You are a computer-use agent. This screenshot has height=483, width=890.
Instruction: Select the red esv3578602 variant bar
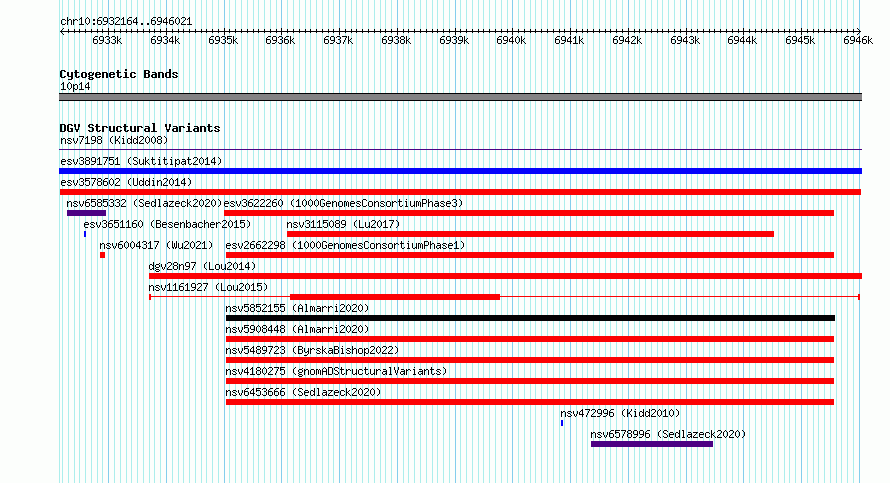click(x=460, y=192)
